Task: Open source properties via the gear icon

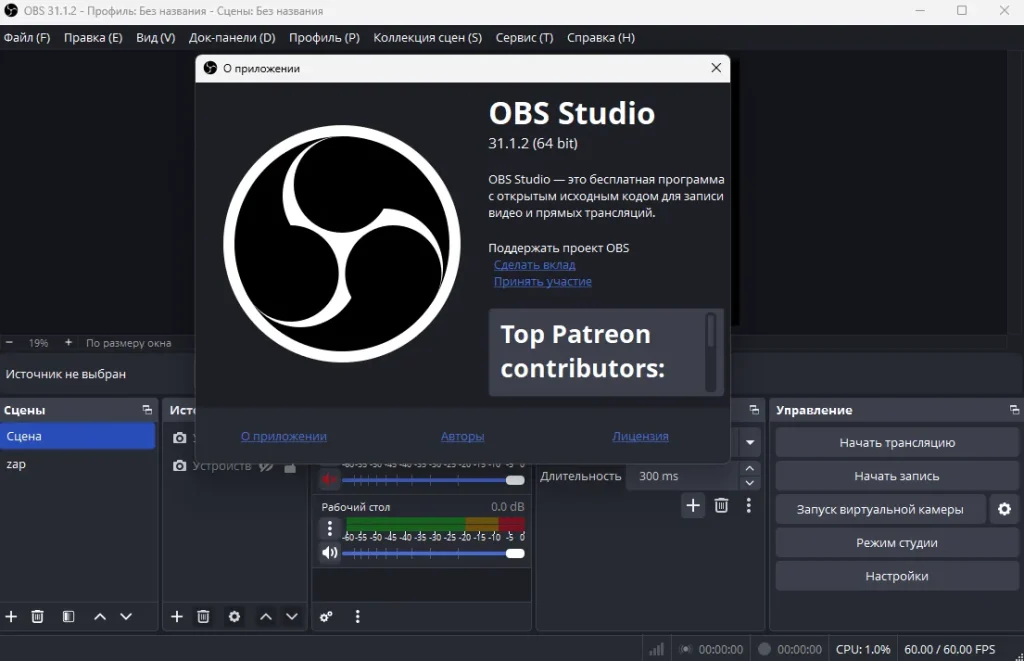Action: coord(234,617)
